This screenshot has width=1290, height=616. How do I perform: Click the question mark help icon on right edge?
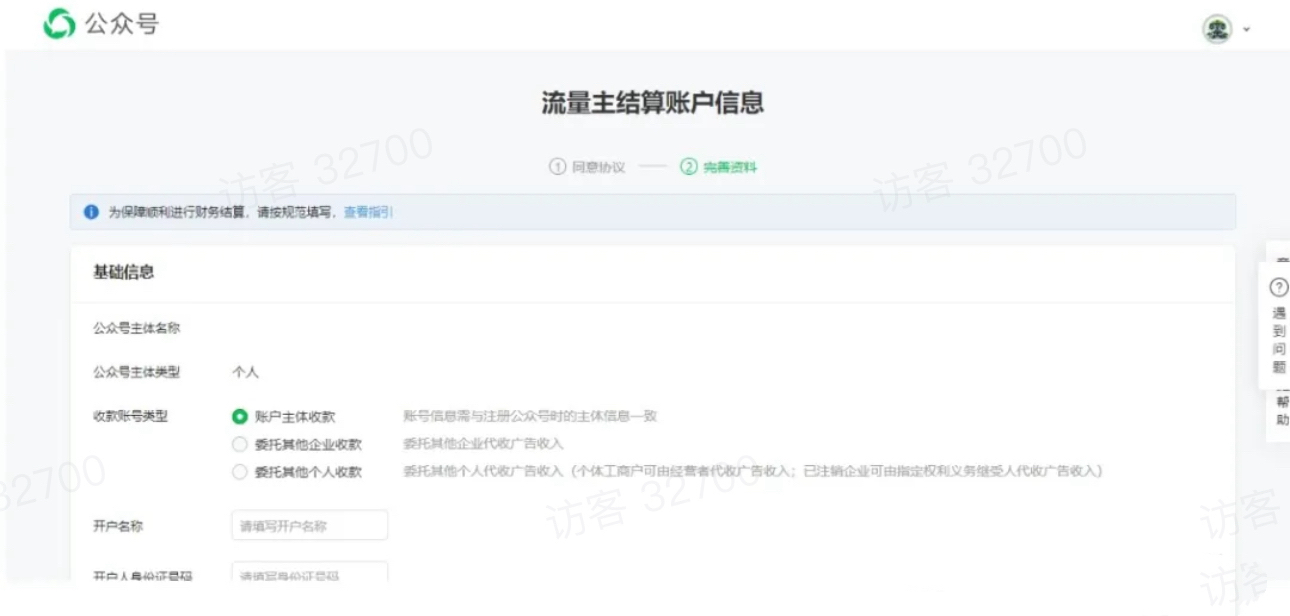[1278, 288]
